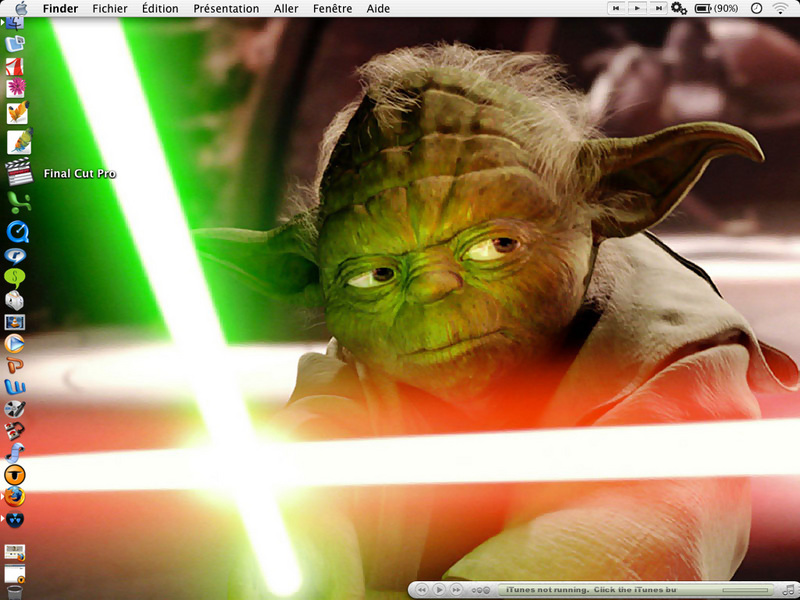This screenshot has width=800, height=600.
Task: Open the Trash in the Dock
Action: (x=15, y=592)
